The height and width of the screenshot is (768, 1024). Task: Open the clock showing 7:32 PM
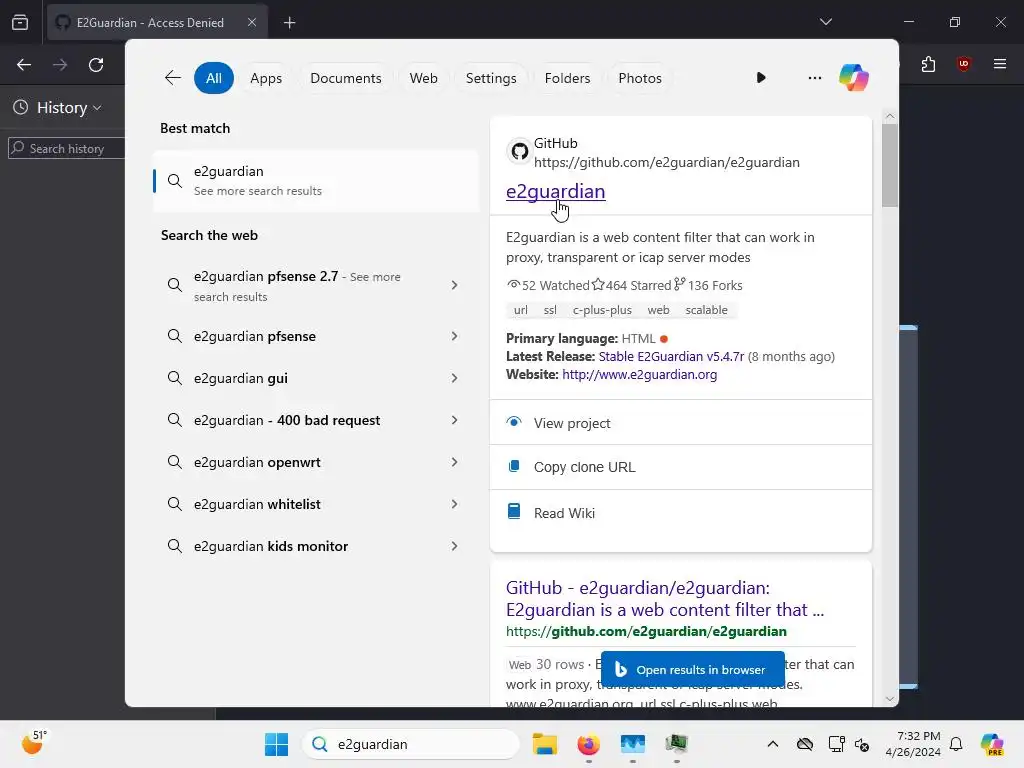912,744
